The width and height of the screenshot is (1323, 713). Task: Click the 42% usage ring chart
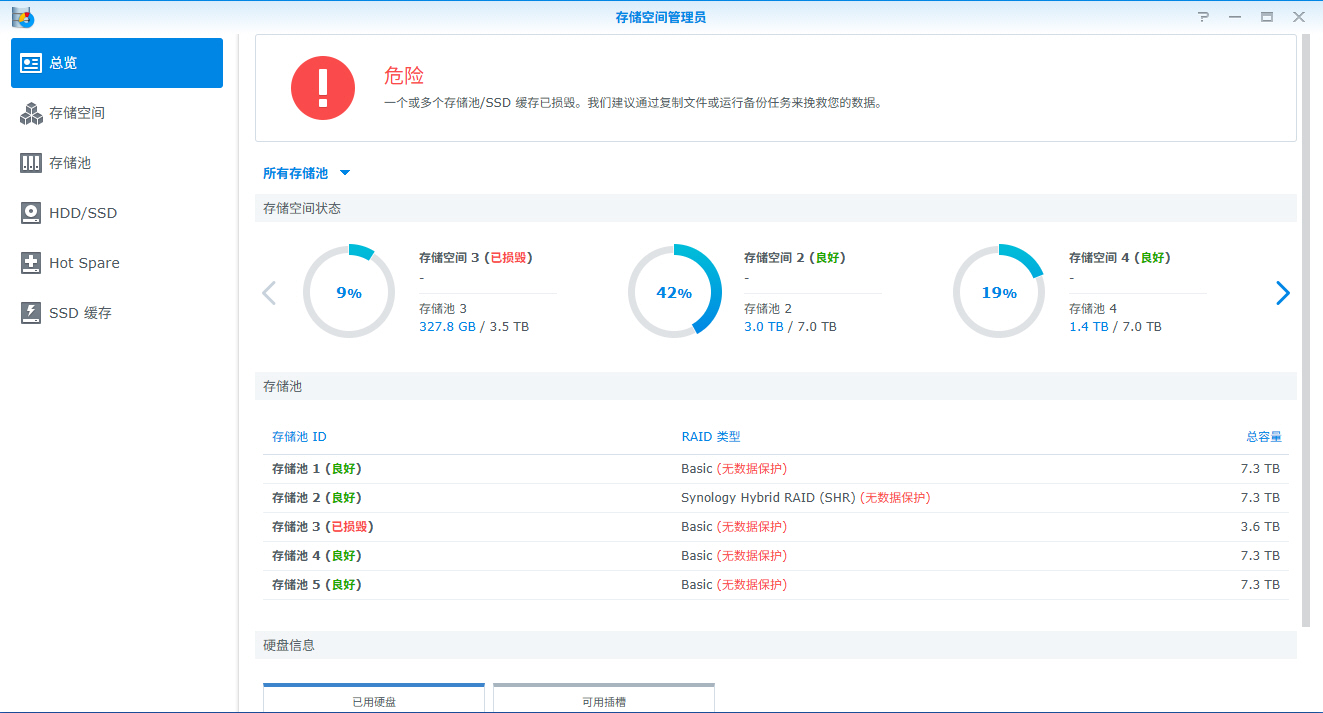pos(673,293)
